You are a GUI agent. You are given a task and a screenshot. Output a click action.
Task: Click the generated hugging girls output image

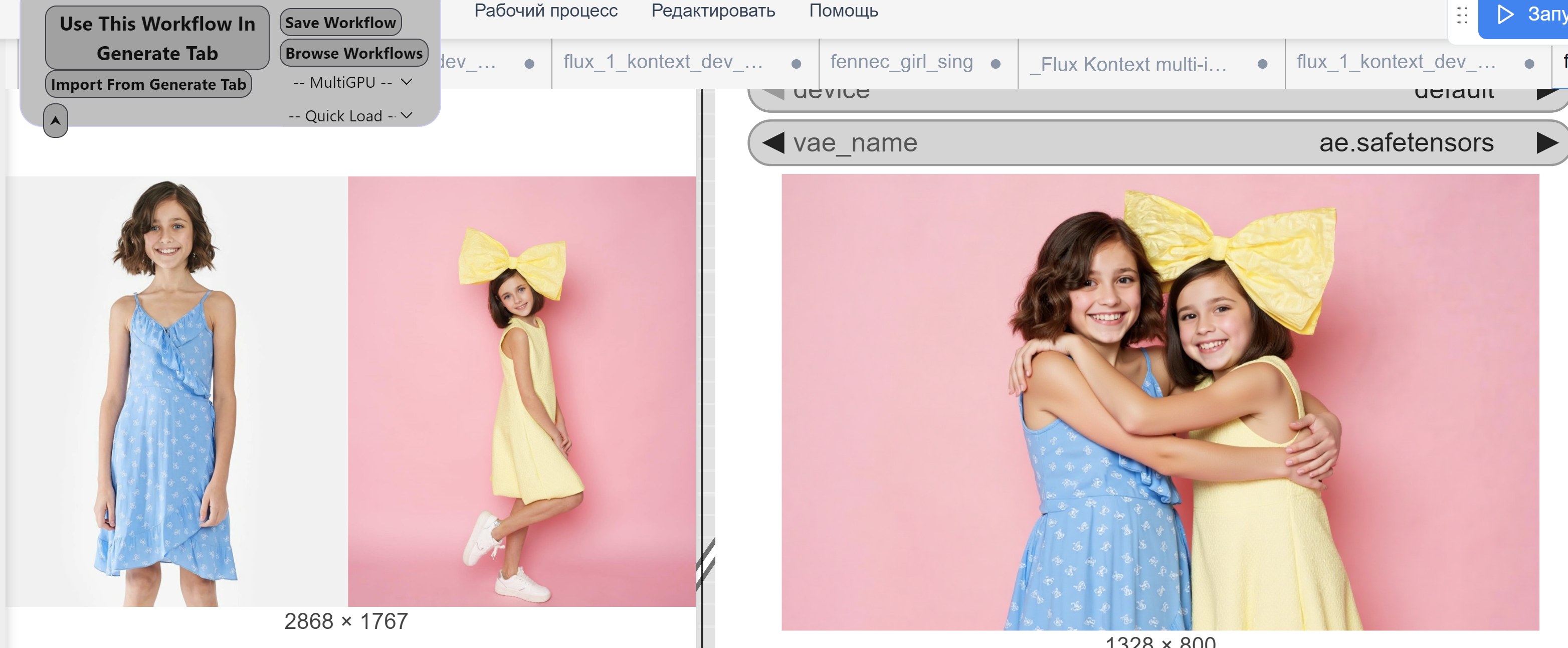pos(1159,402)
